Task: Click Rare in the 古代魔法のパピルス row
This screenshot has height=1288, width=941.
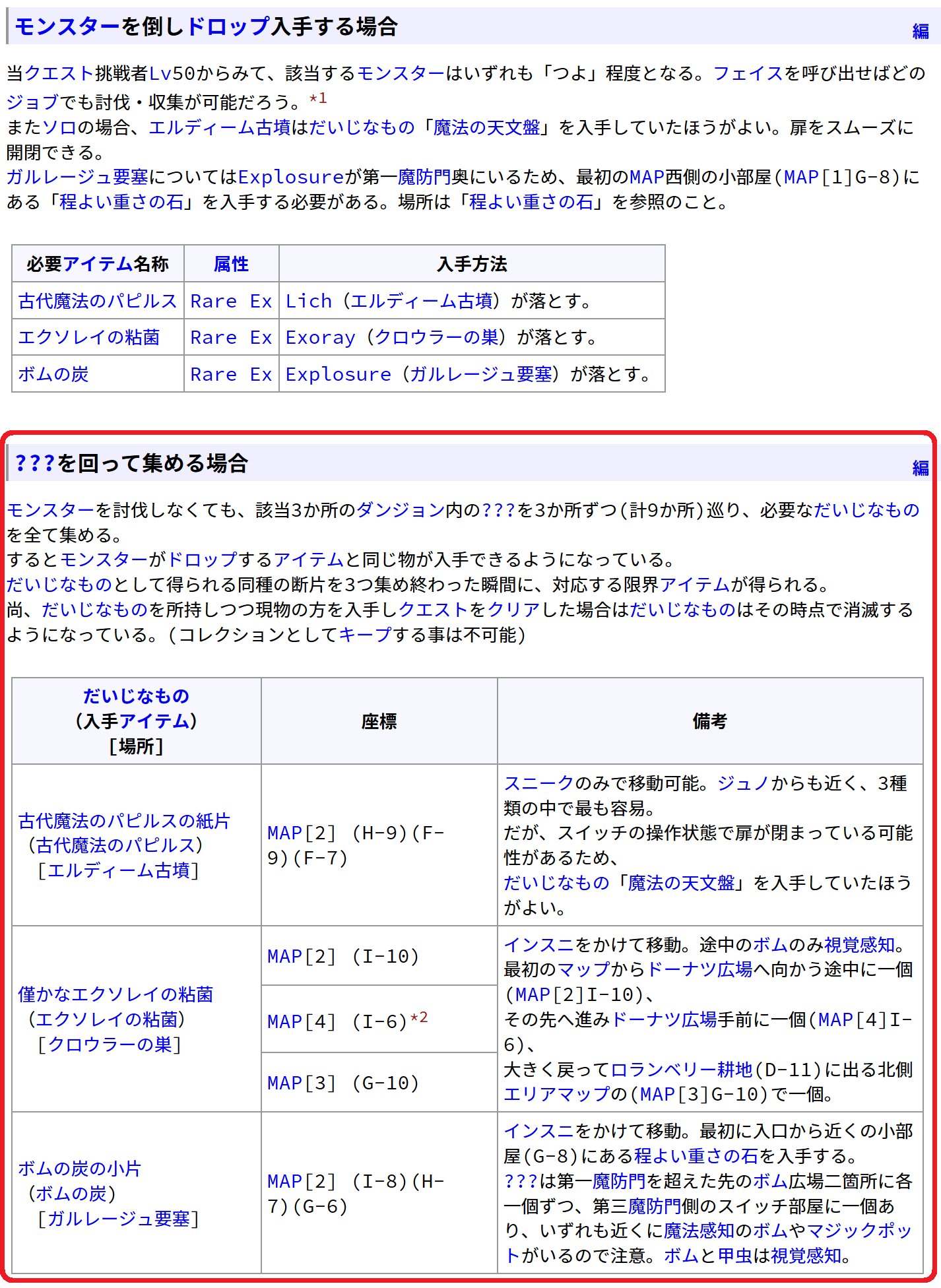Action: [213, 301]
